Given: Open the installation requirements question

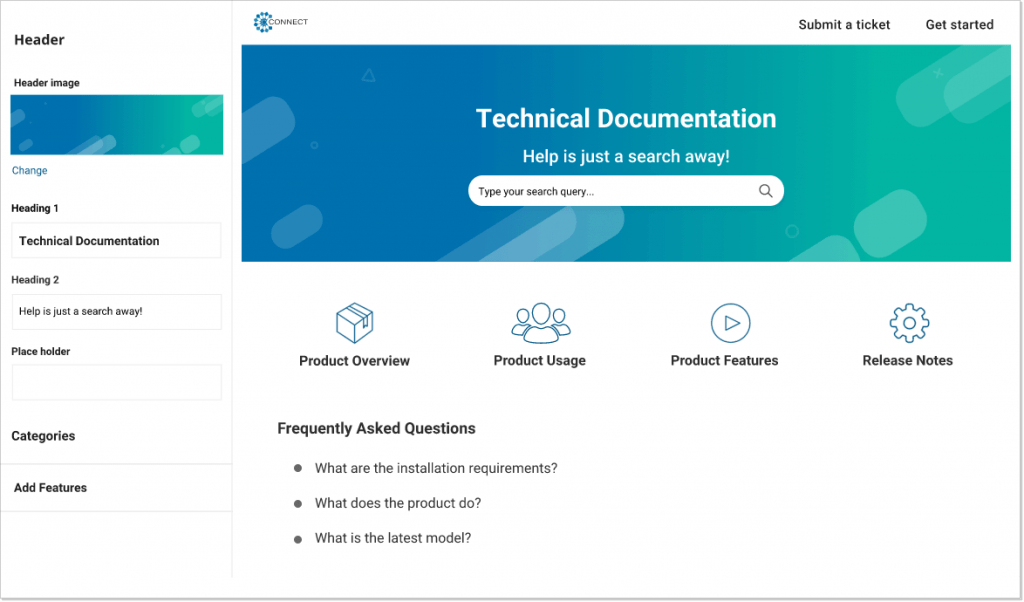Looking at the screenshot, I should 436,467.
